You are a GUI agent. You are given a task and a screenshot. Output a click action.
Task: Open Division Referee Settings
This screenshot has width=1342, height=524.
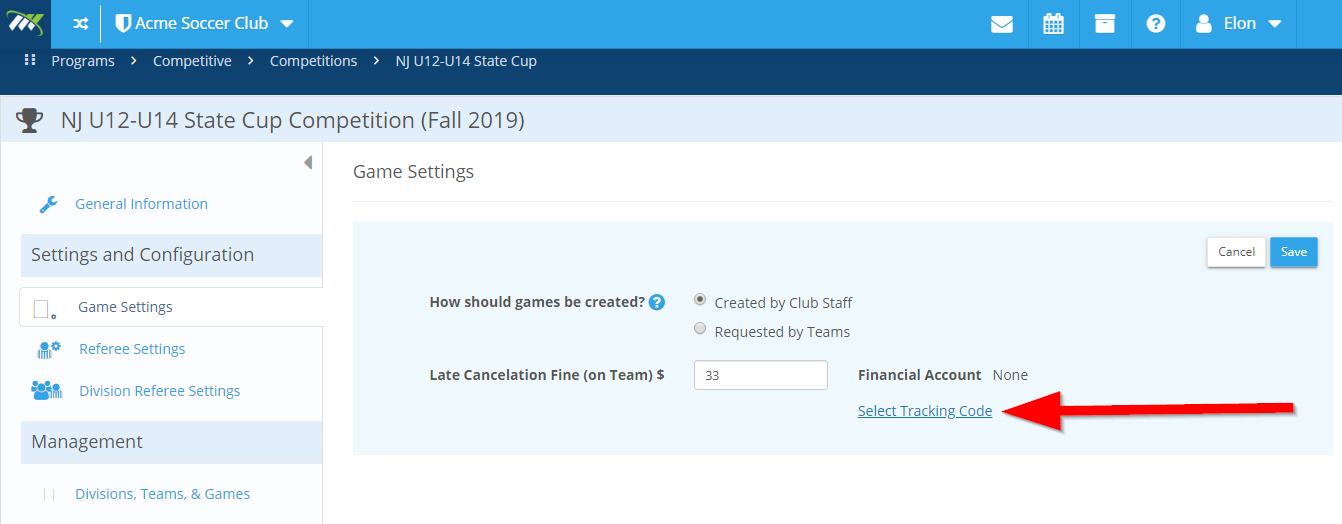pyautogui.click(x=160, y=391)
